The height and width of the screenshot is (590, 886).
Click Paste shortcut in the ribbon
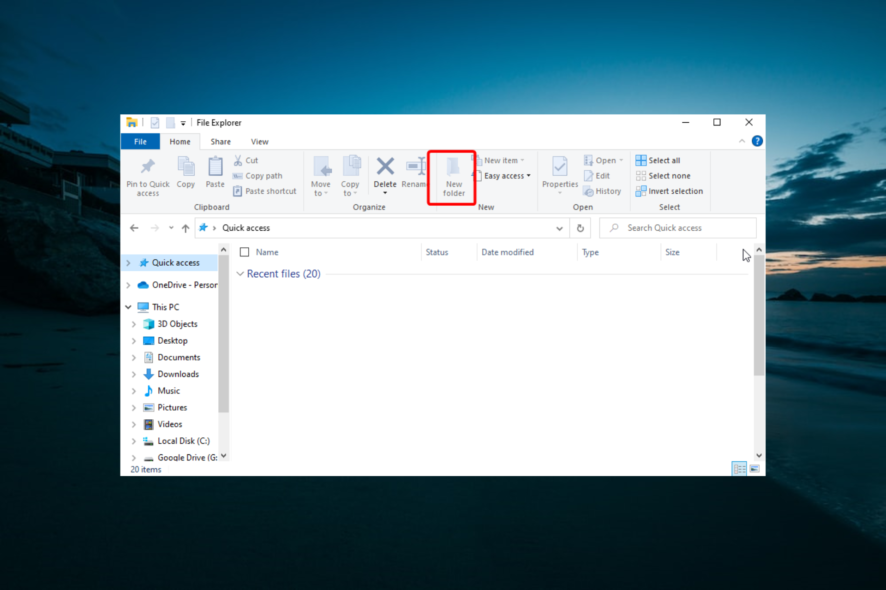264,191
